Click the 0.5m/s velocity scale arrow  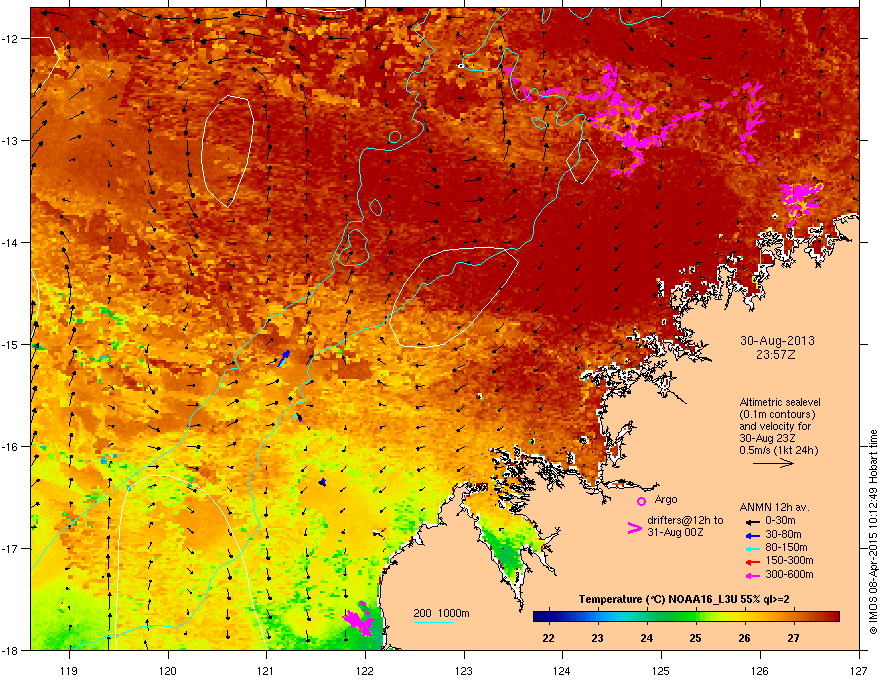[773, 463]
